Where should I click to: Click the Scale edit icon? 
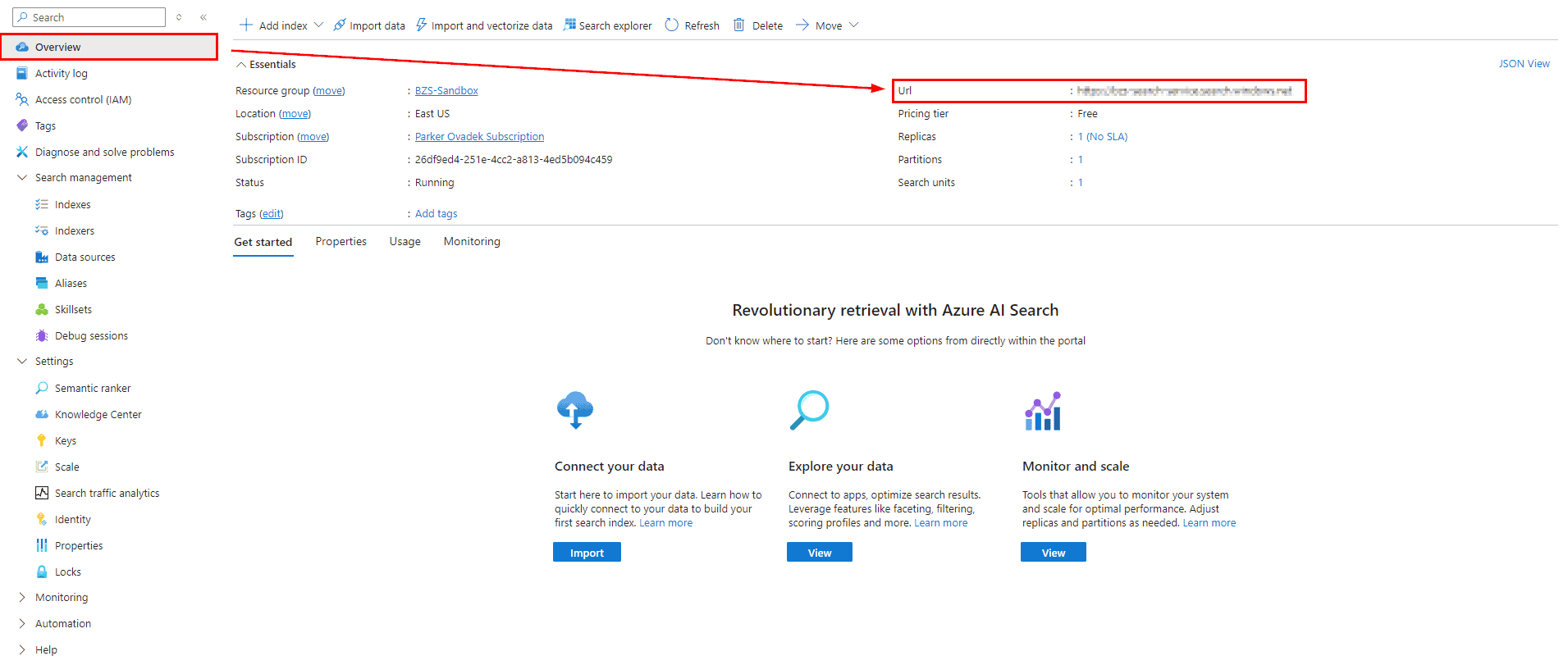(x=42, y=467)
